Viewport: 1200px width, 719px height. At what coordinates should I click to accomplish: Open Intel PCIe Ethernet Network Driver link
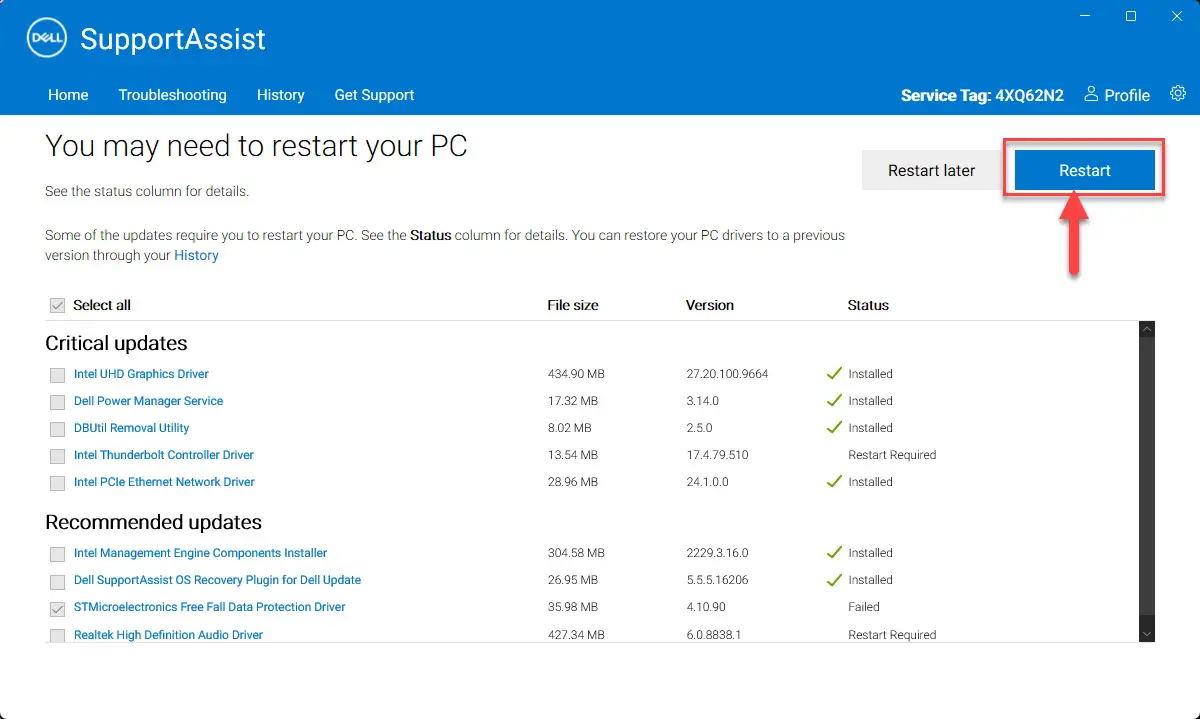click(164, 482)
